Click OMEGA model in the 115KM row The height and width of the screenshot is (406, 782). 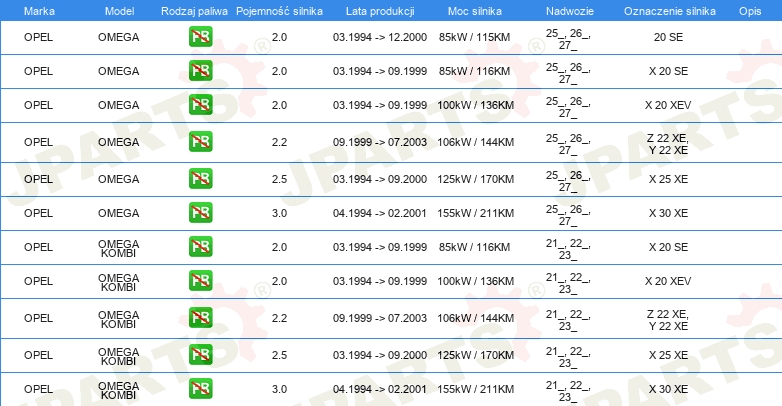pos(119,37)
